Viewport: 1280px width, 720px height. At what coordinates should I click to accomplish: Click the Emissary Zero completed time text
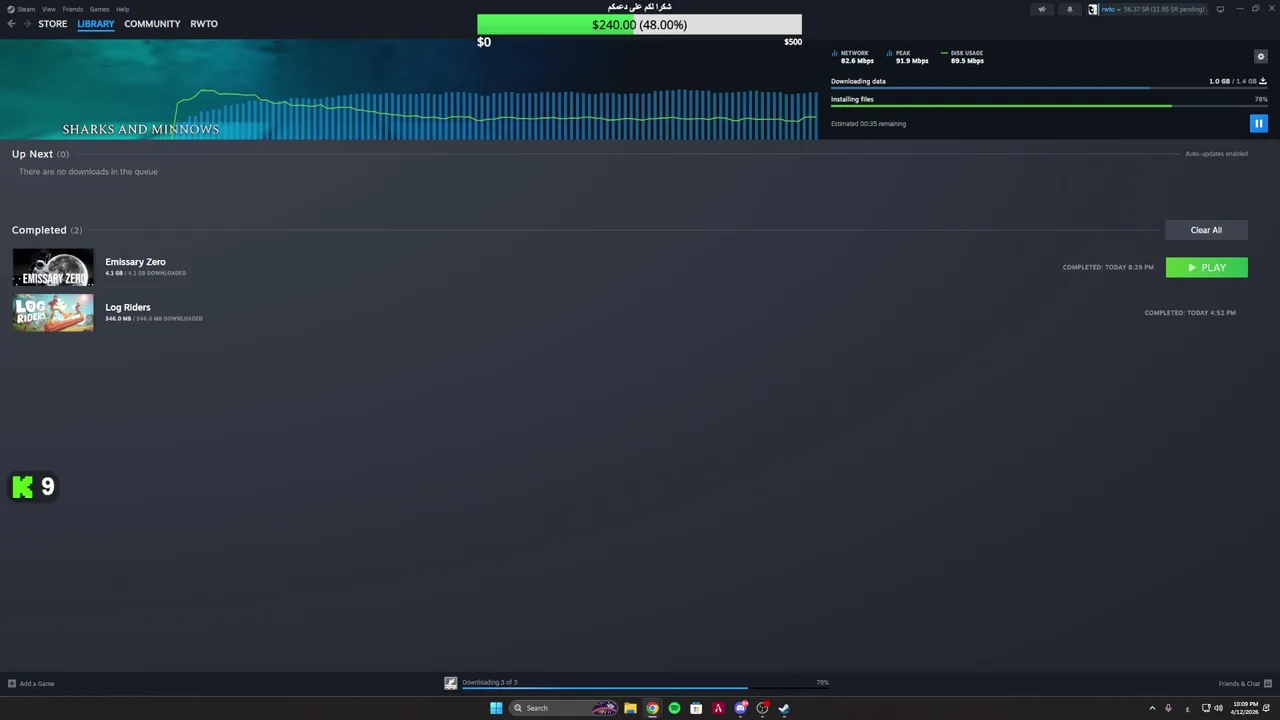click(x=1108, y=267)
